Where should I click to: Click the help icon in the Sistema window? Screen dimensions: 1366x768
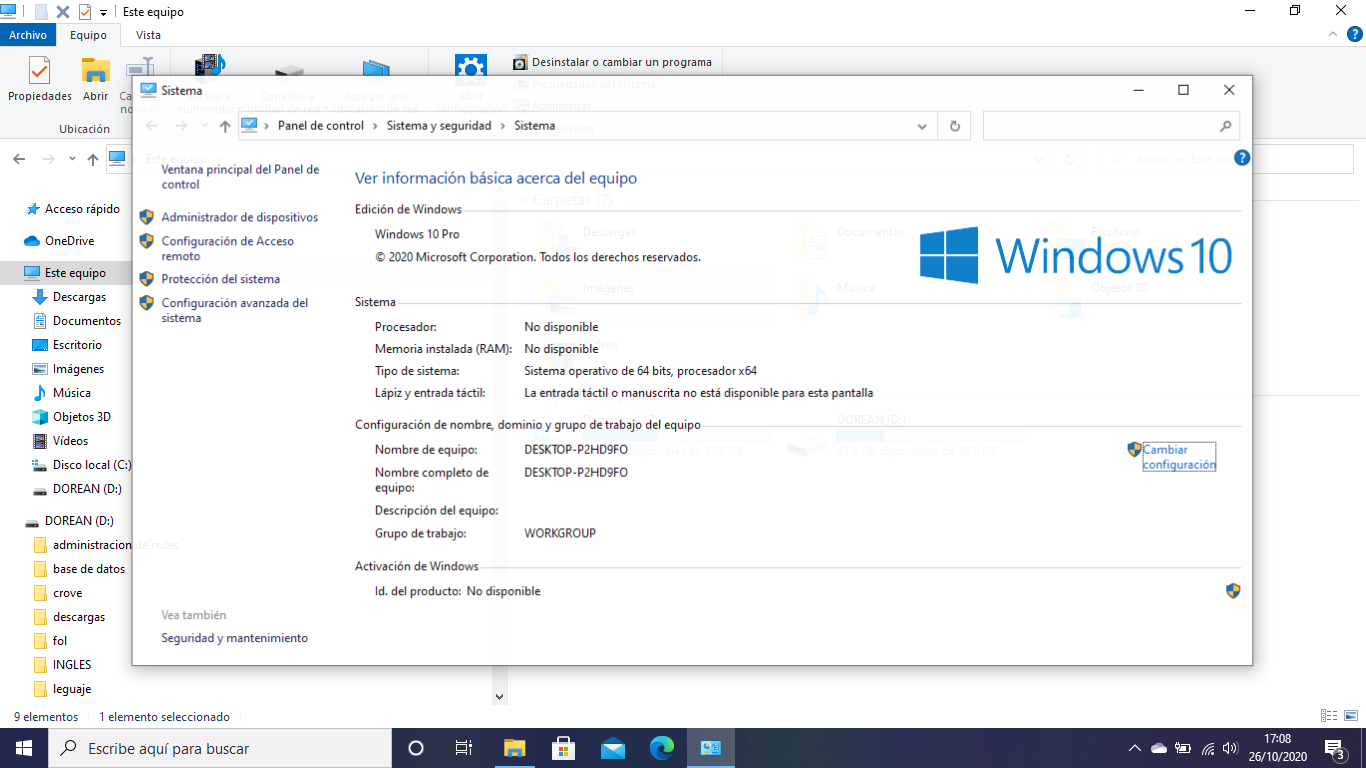point(1242,158)
